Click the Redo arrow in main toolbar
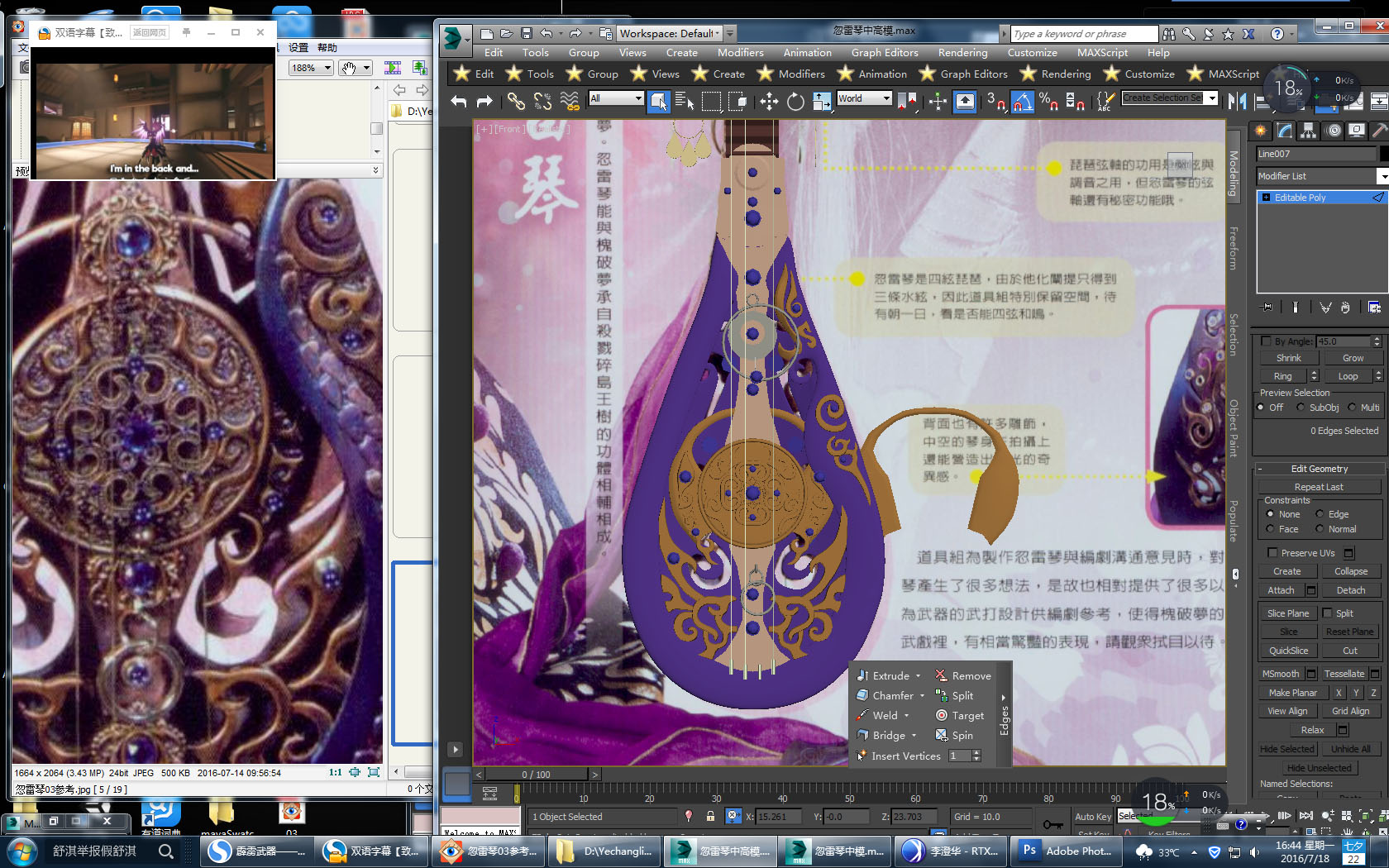Screen dimensions: 1389x868 click(484, 101)
